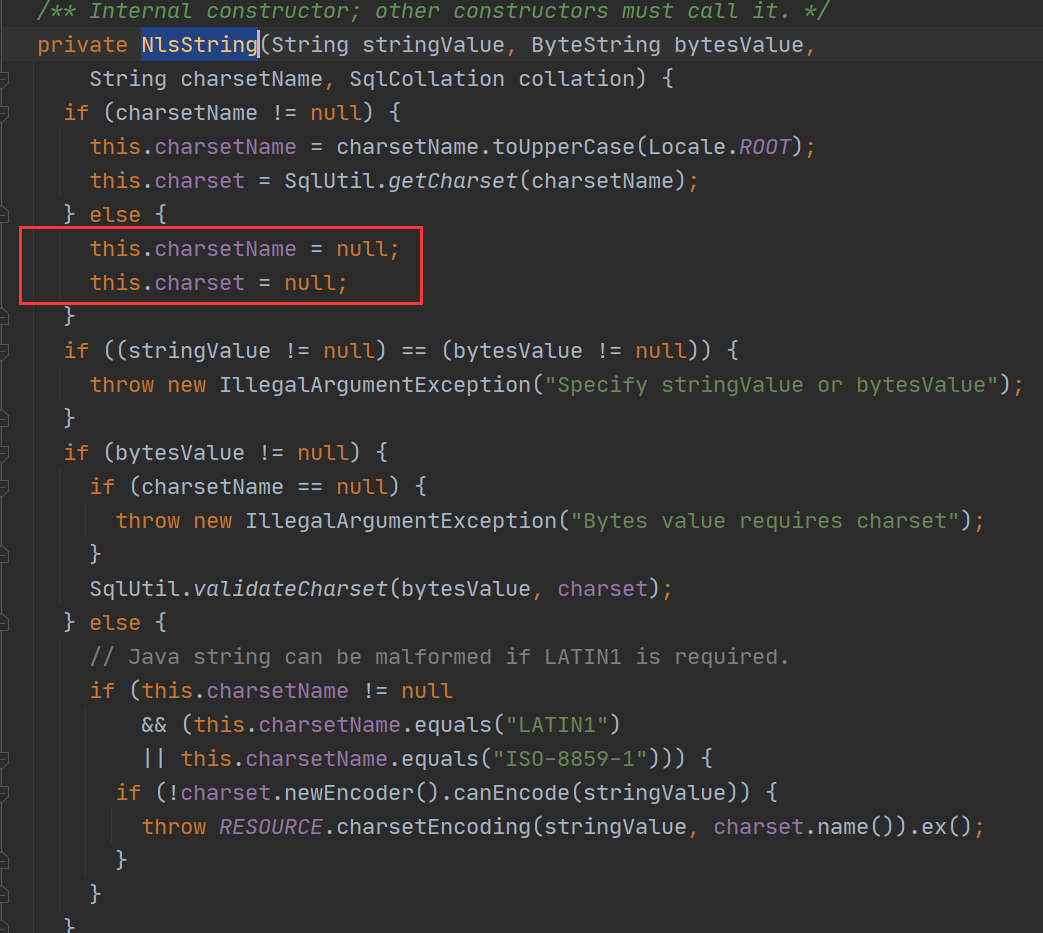This screenshot has width=1043, height=933.
Task: Click the toUpperCase method call
Action: (x=563, y=147)
